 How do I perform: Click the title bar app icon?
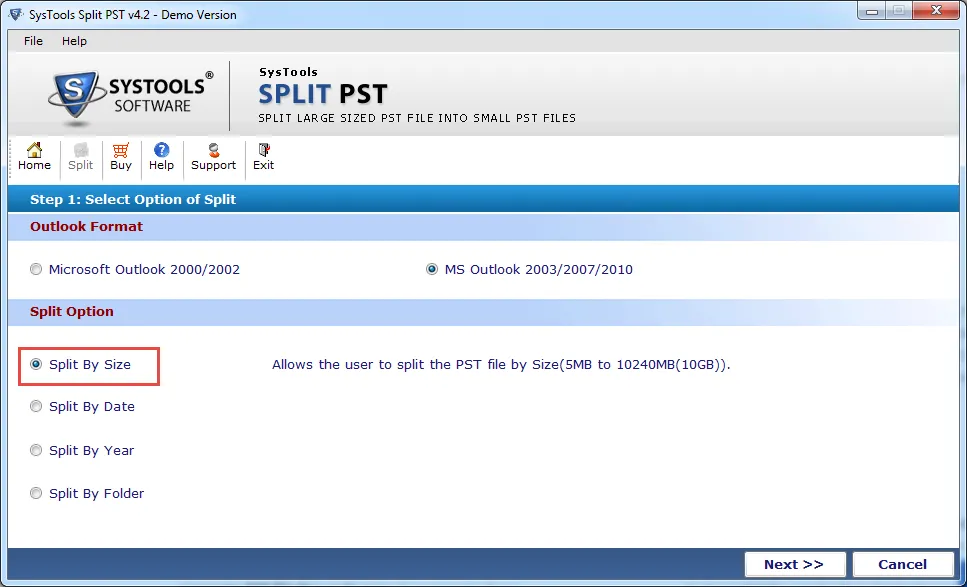click(16, 14)
